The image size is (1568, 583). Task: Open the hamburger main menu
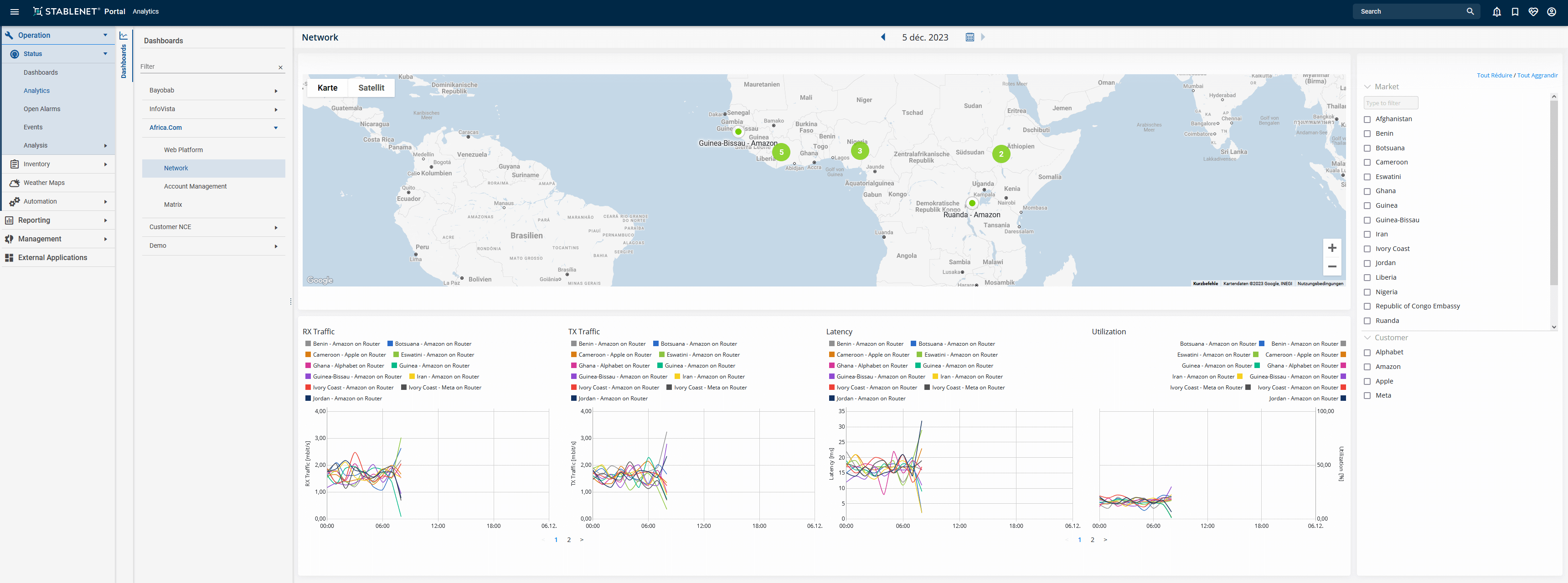(15, 11)
